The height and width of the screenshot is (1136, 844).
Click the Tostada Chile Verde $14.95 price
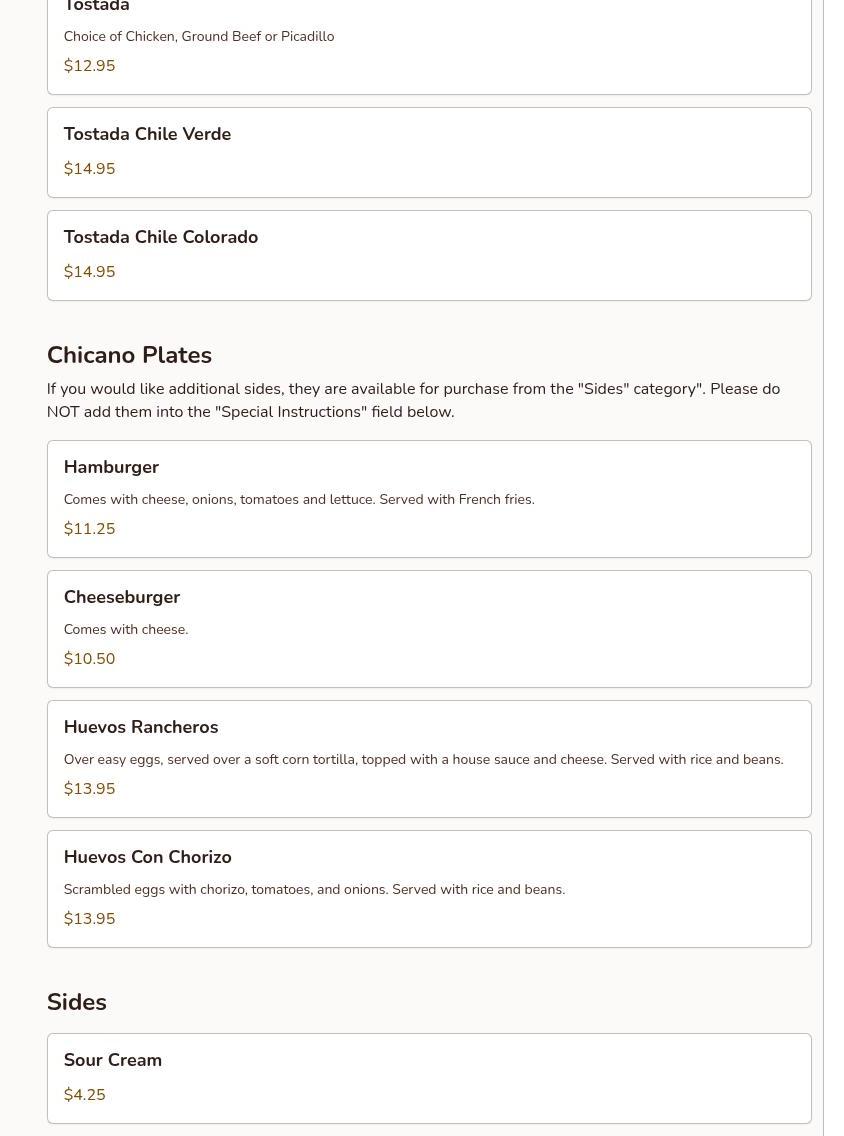click(x=89, y=169)
